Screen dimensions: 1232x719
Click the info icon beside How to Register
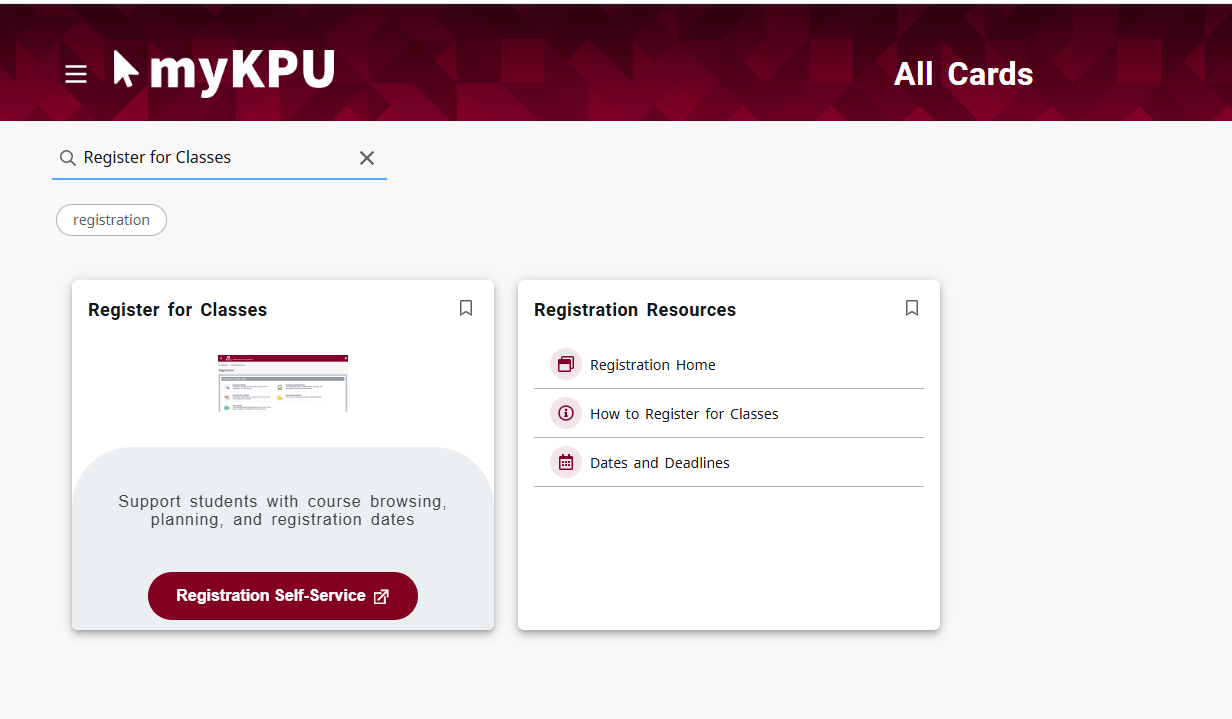tap(566, 413)
